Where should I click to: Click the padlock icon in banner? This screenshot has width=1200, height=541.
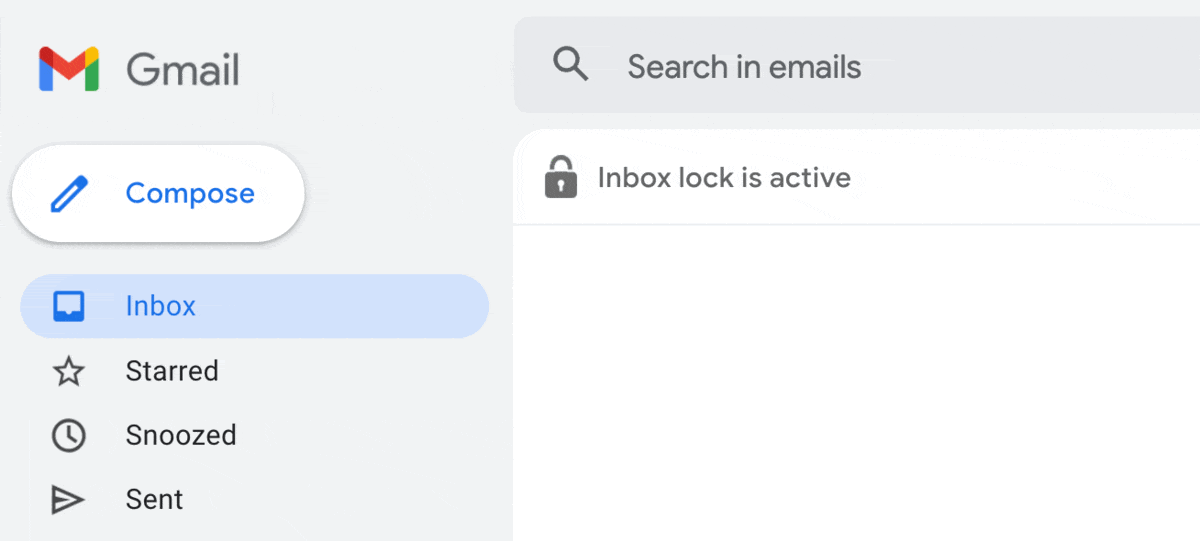(561, 177)
